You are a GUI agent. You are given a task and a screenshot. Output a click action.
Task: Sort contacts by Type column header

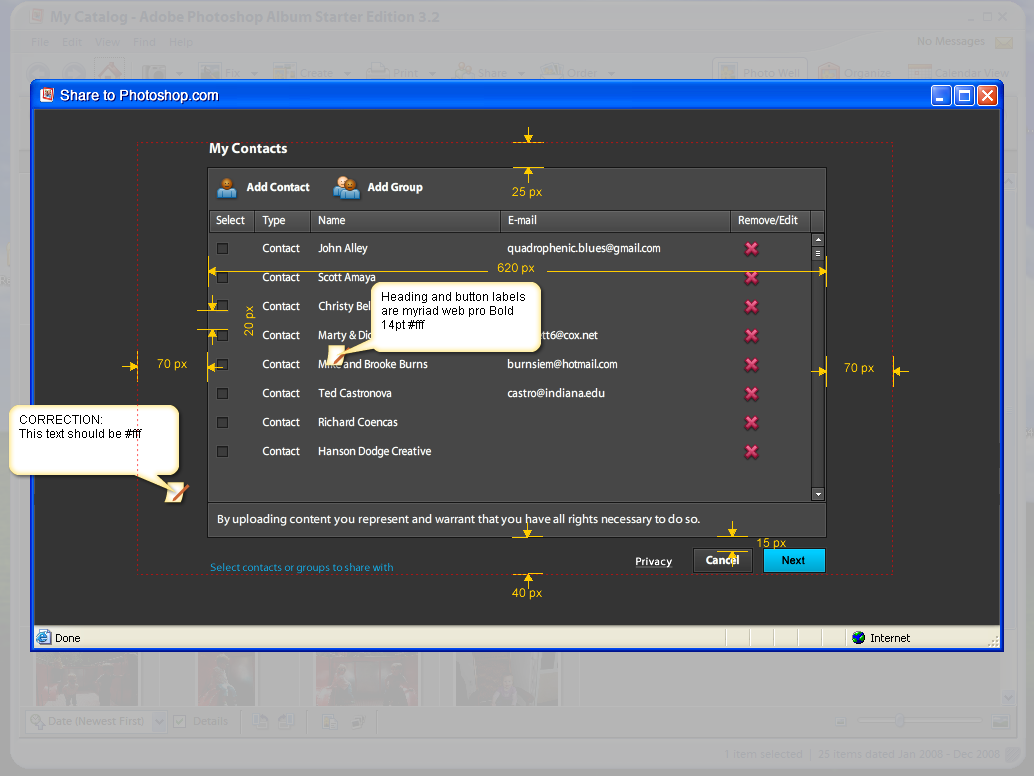click(282, 221)
